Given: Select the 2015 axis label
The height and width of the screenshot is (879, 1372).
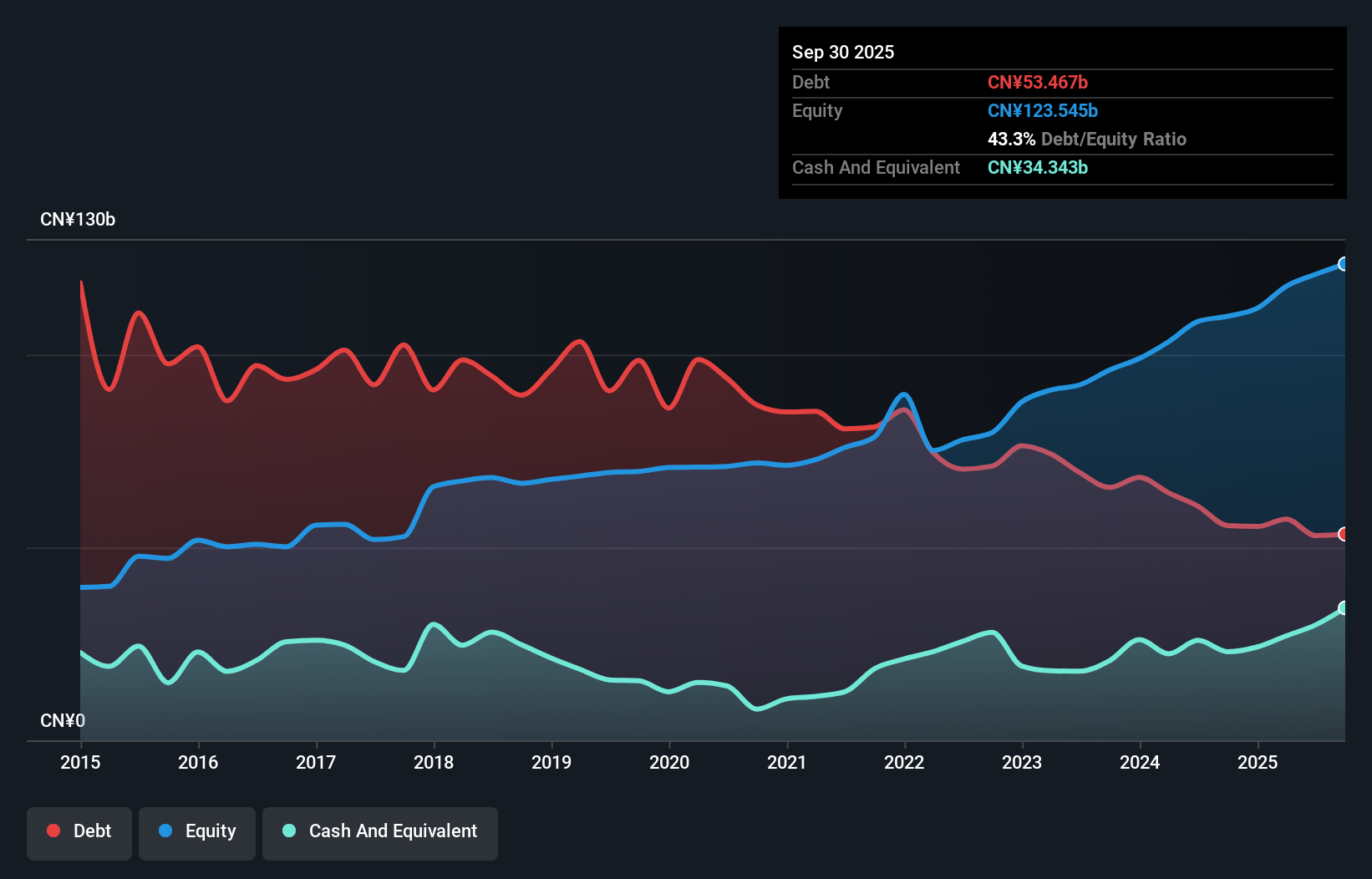Looking at the screenshot, I should click(79, 762).
